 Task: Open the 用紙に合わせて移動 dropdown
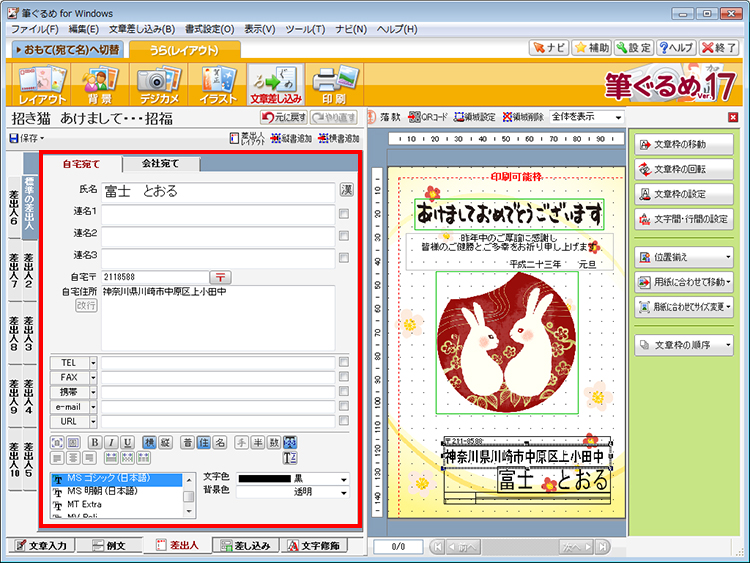(x=684, y=282)
